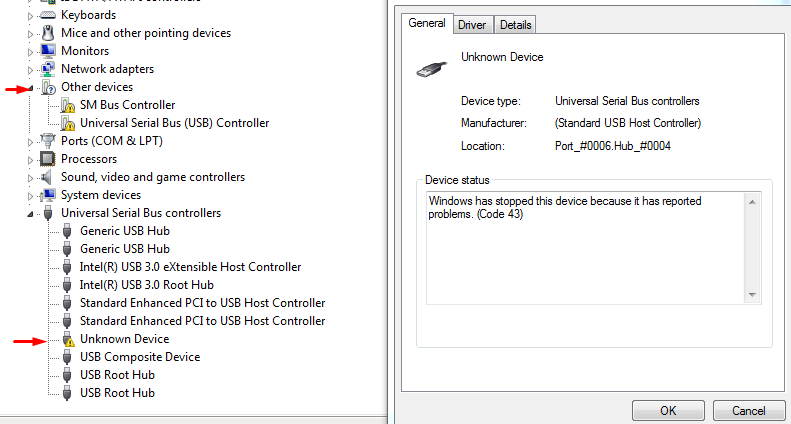This screenshot has height=424, width=791.
Task: Click the Processors category icon
Action: coord(47,159)
